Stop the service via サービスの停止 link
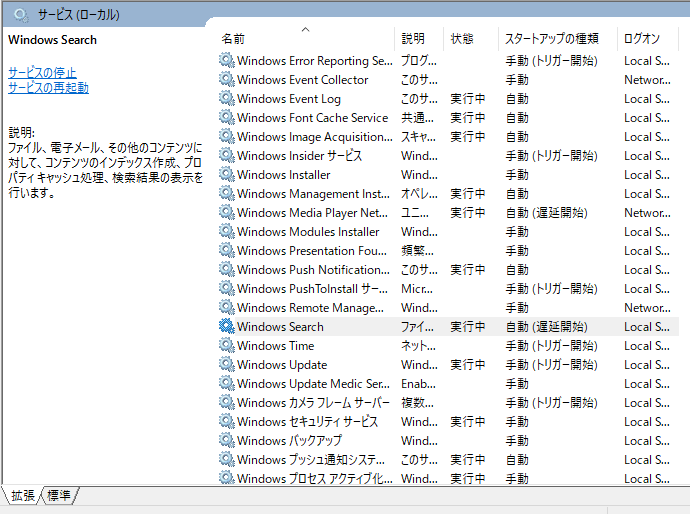The width and height of the screenshot is (690, 514). coord(42,73)
